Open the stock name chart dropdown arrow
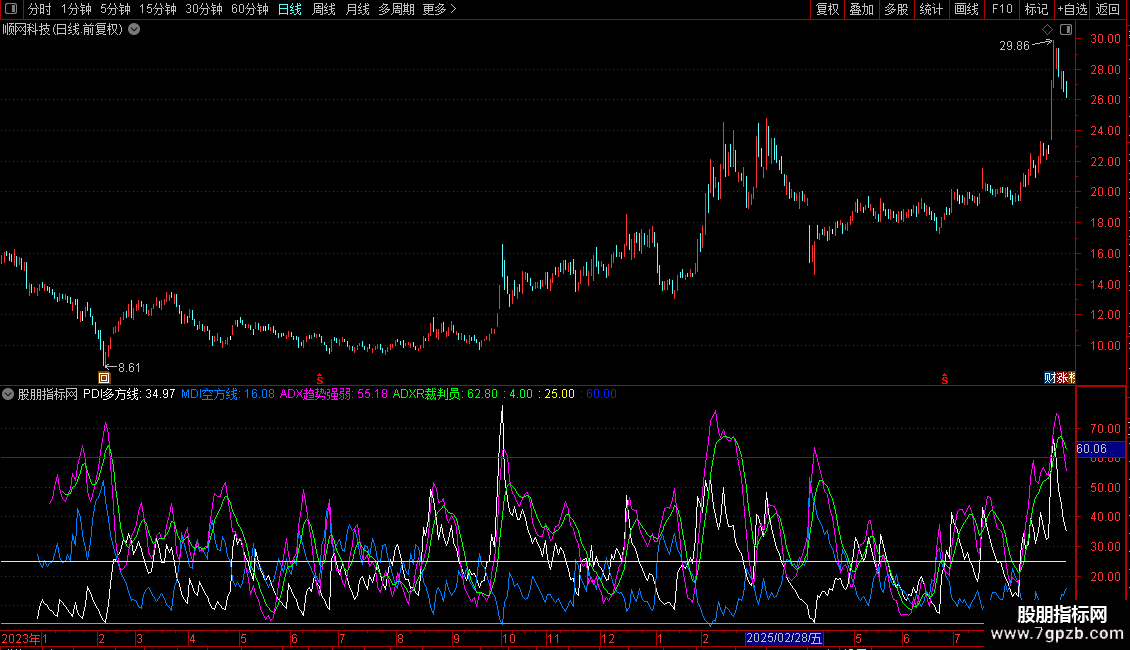The width and height of the screenshot is (1130, 650). tap(134, 30)
